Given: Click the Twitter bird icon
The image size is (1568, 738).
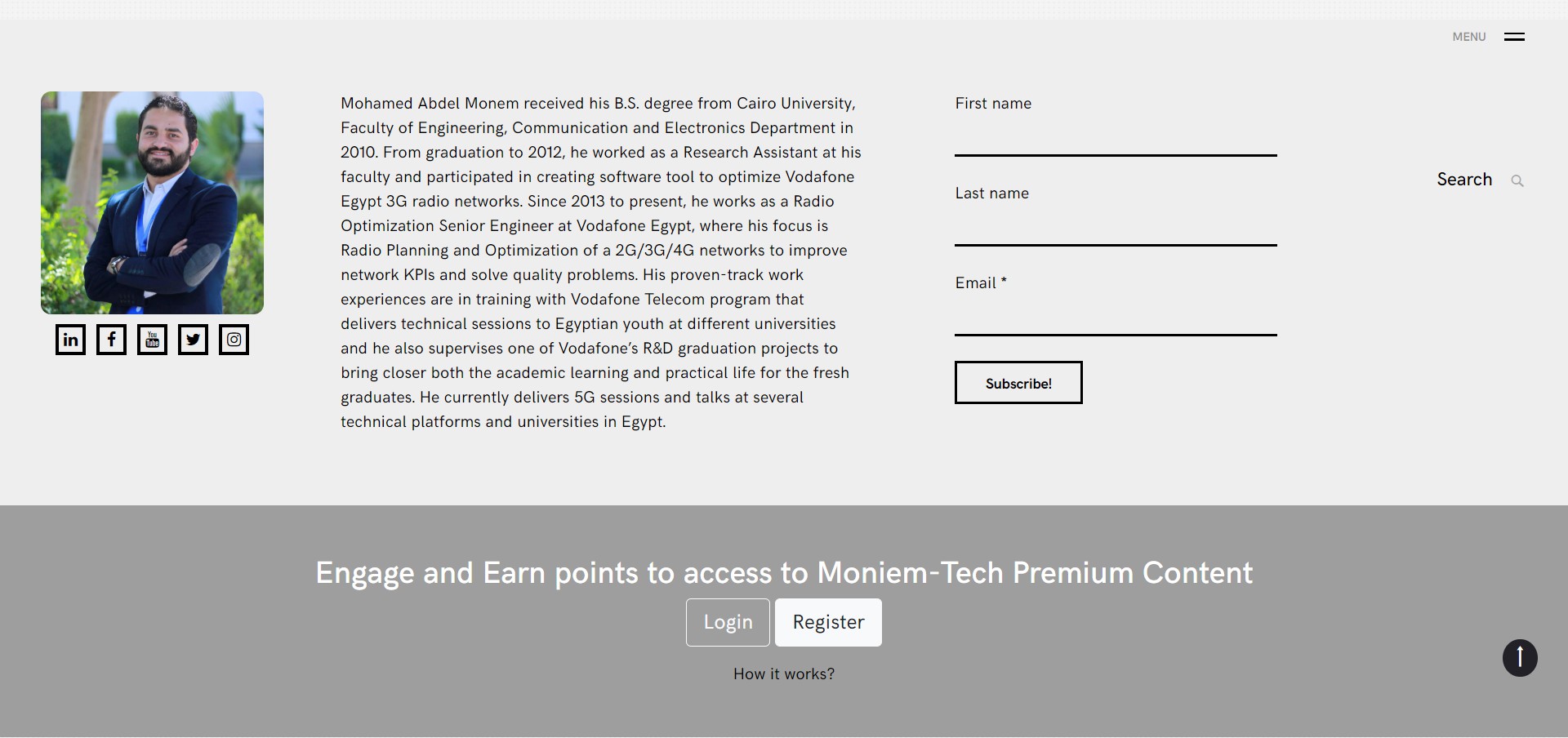Looking at the screenshot, I should click(193, 340).
